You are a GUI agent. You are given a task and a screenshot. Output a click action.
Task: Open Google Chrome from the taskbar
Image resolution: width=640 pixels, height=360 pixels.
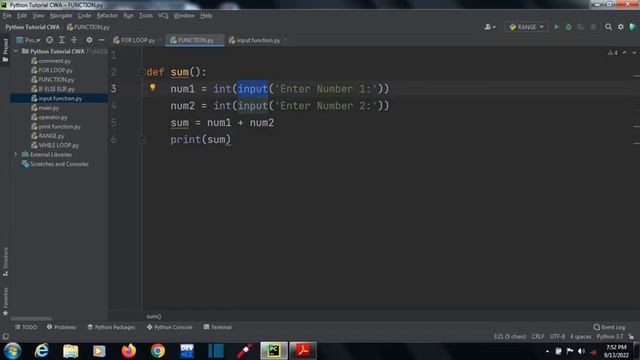tap(158, 351)
